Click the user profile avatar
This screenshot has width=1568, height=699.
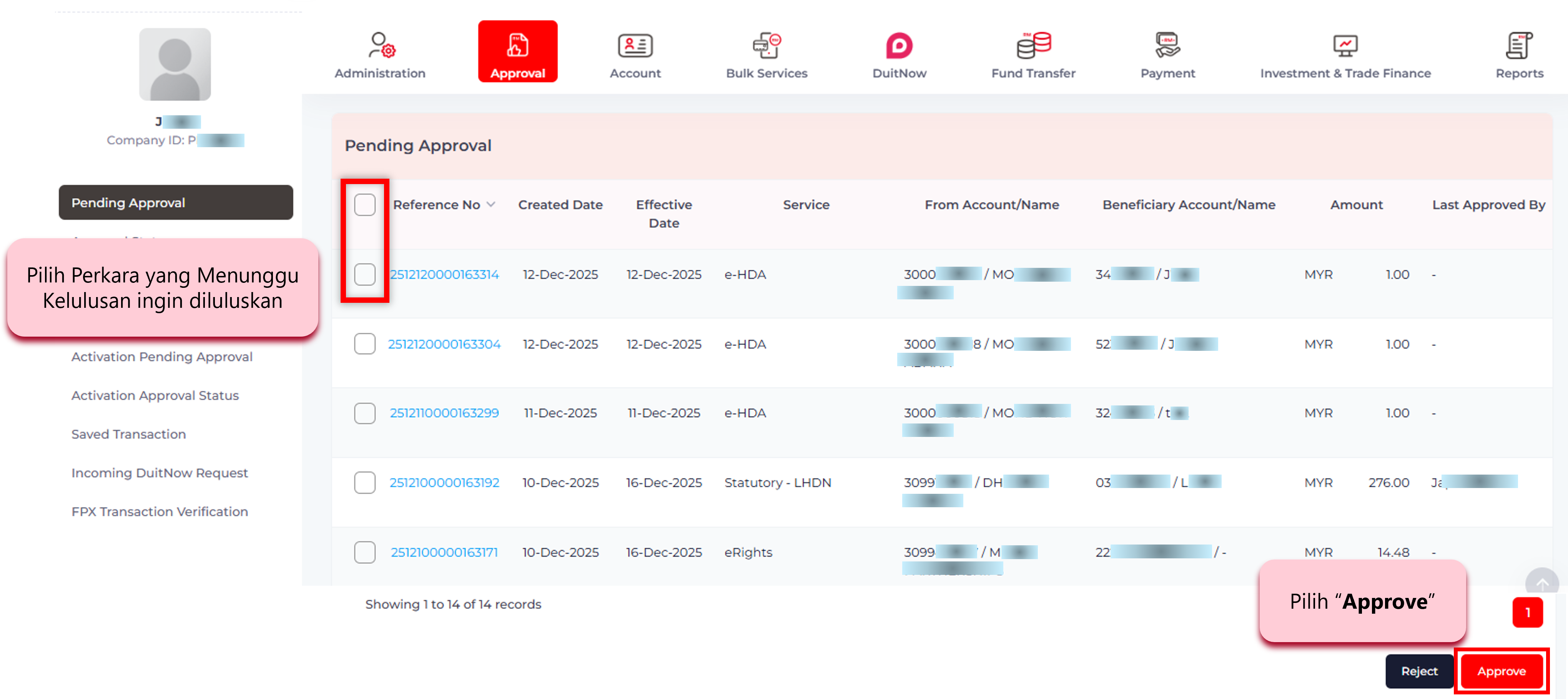pyautogui.click(x=175, y=65)
